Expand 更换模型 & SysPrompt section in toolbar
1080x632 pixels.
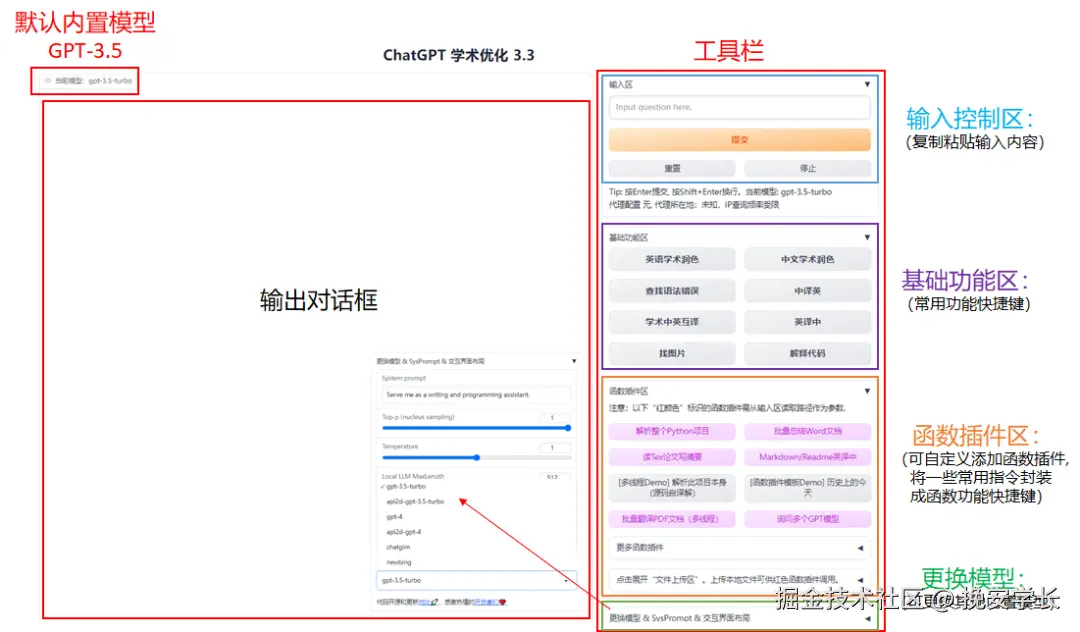(x=739, y=618)
